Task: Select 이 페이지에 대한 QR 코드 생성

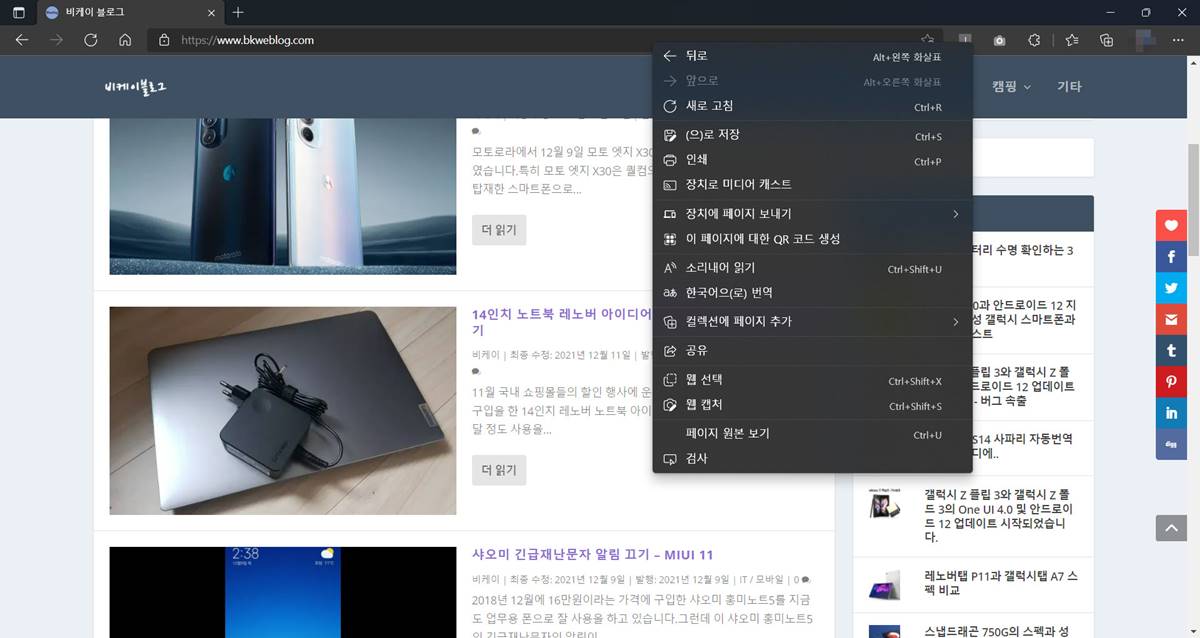Action: click(x=762, y=239)
